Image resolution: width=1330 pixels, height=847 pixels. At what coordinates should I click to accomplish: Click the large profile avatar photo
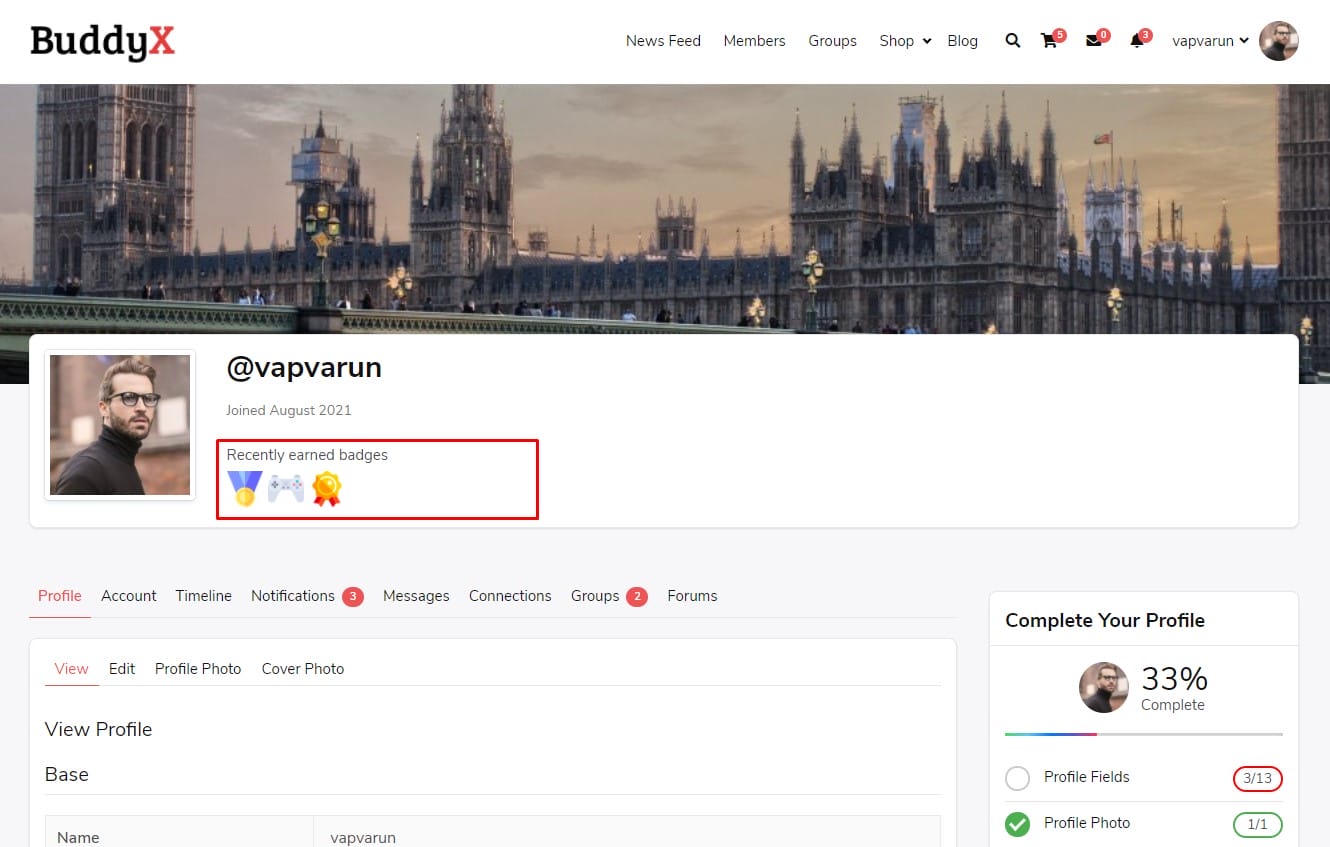click(120, 425)
